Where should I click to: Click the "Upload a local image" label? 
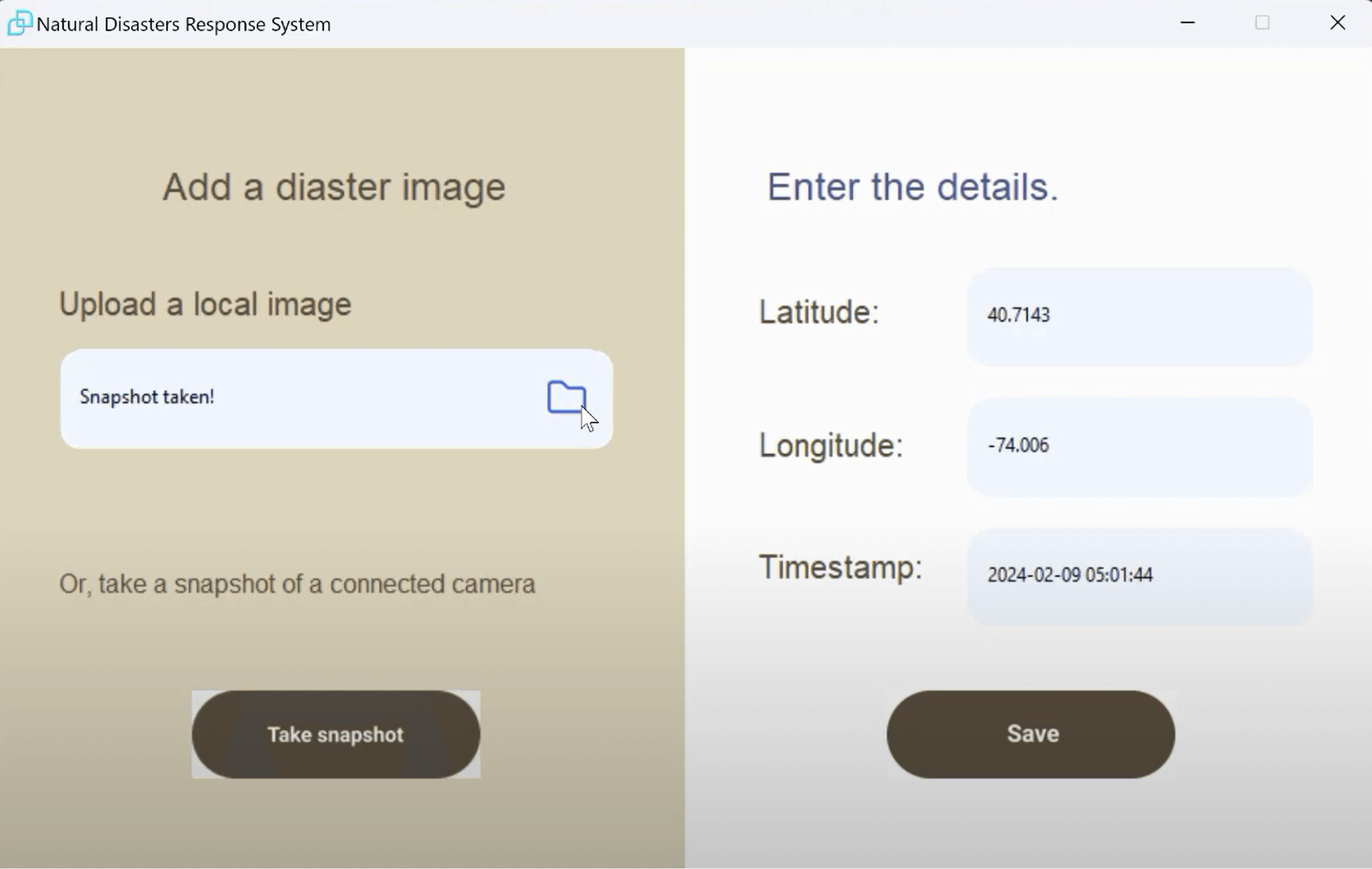click(205, 304)
